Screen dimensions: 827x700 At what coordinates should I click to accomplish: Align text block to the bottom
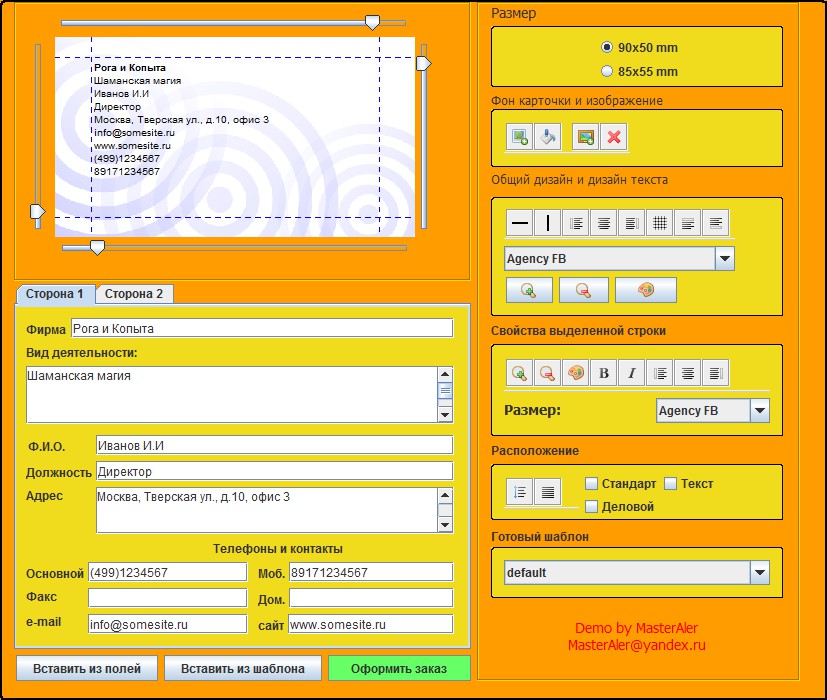[716, 223]
